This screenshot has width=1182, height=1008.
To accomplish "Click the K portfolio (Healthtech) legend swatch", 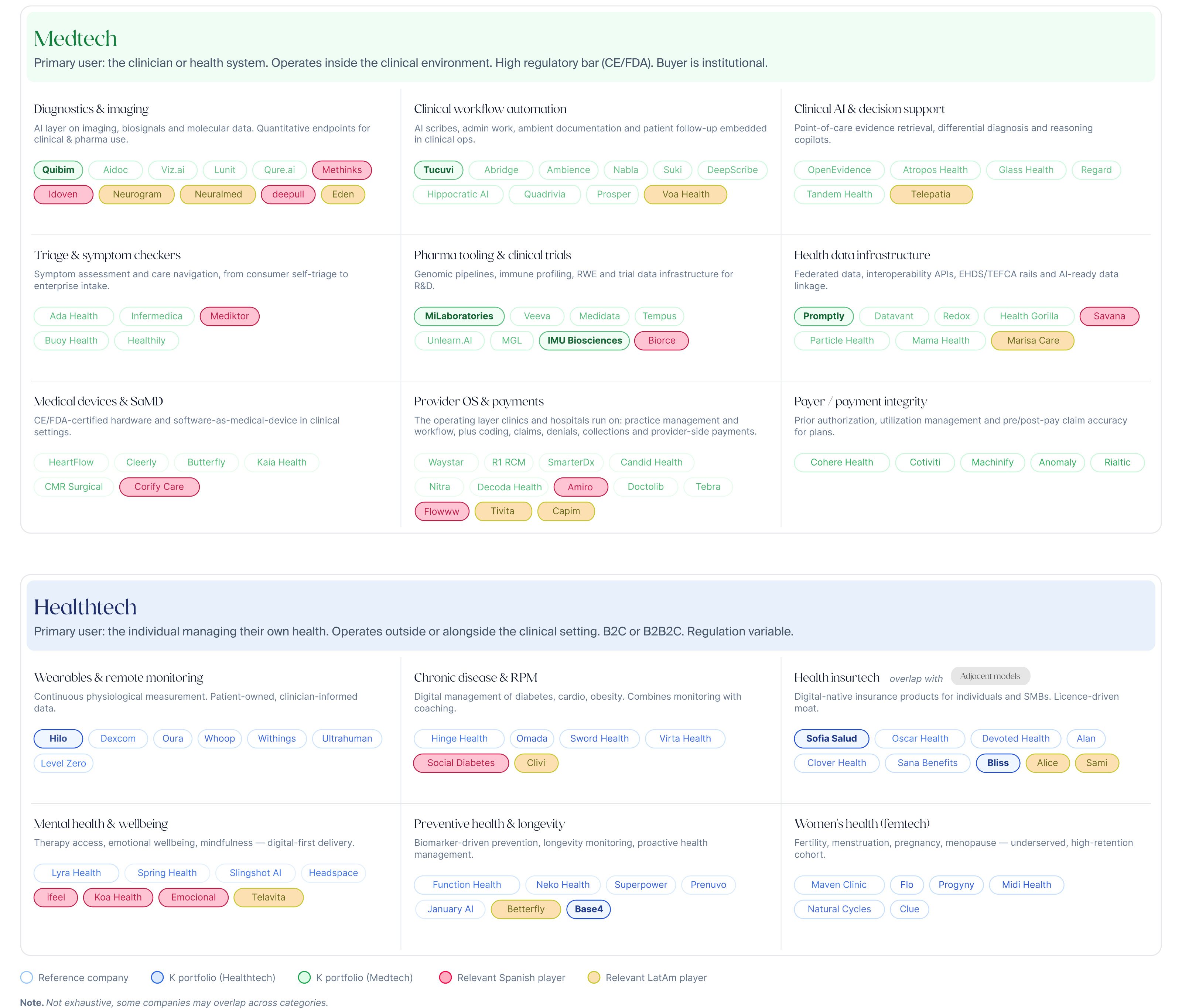I will [157, 977].
